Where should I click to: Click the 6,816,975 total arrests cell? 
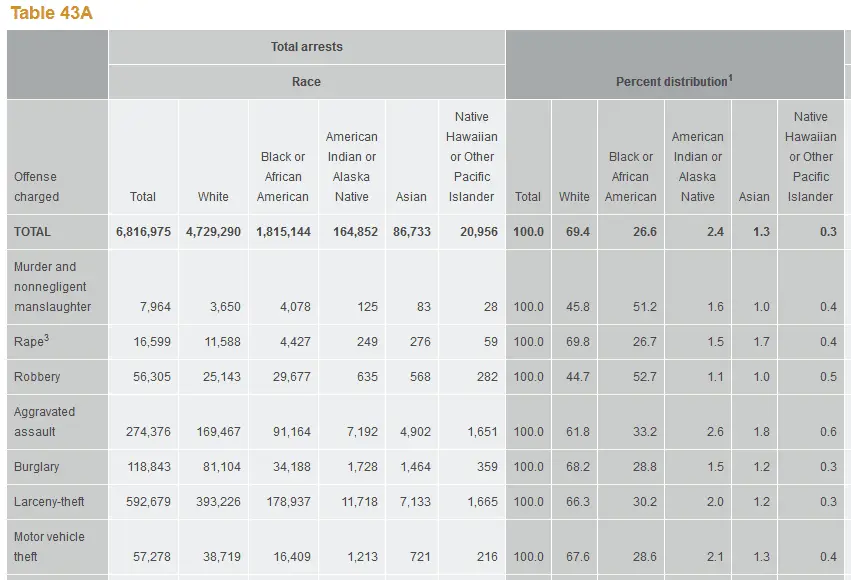click(143, 232)
